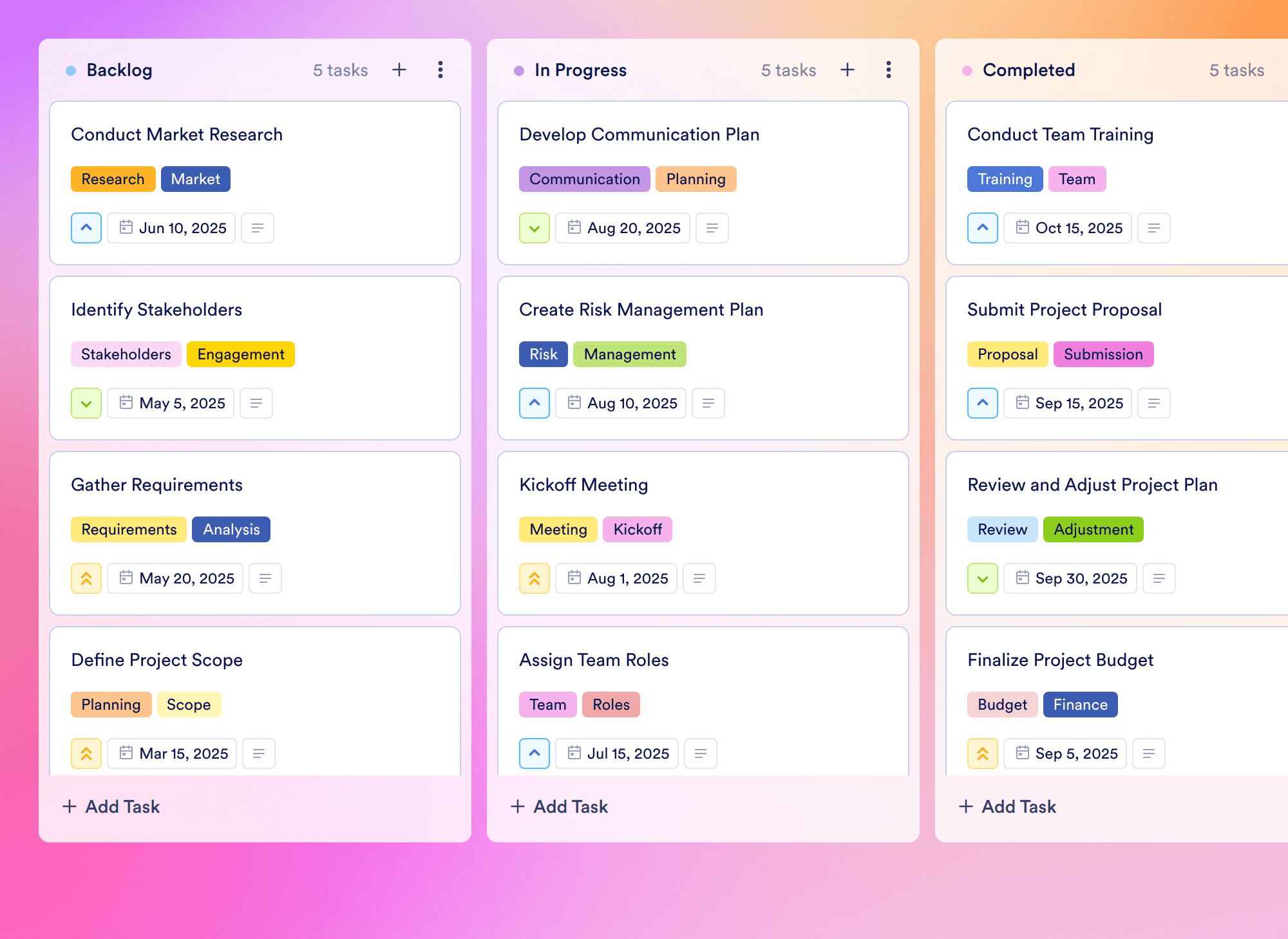
Task: Change low priority on Identify Stakeholders
Action: pos(86,403)
